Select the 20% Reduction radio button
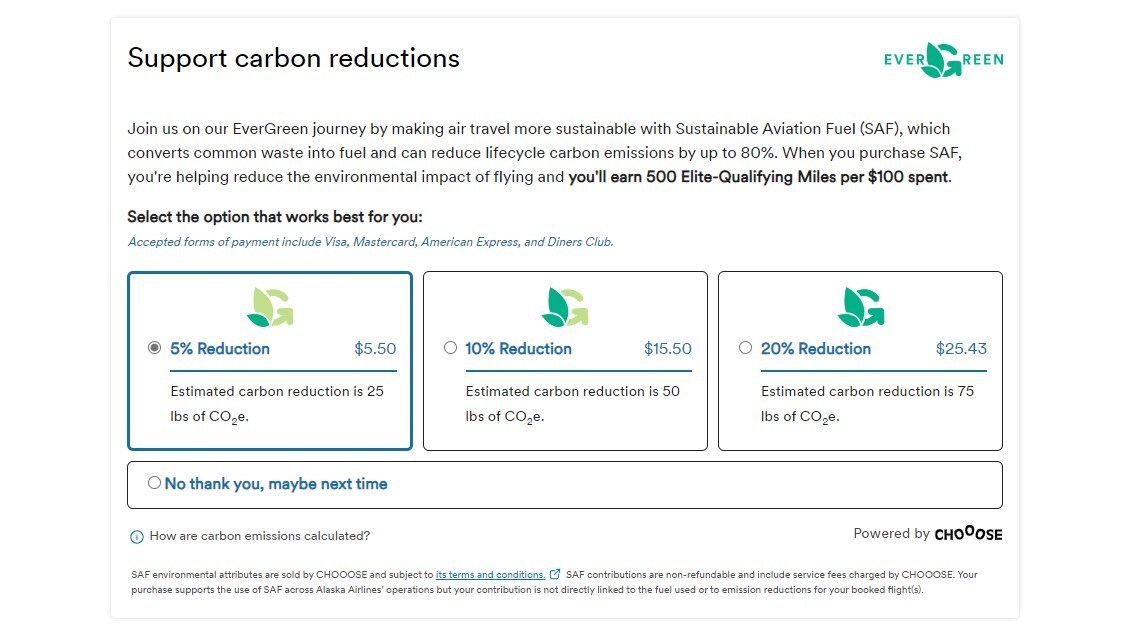This screenshot has height=636, width=1128. [745, 348]
